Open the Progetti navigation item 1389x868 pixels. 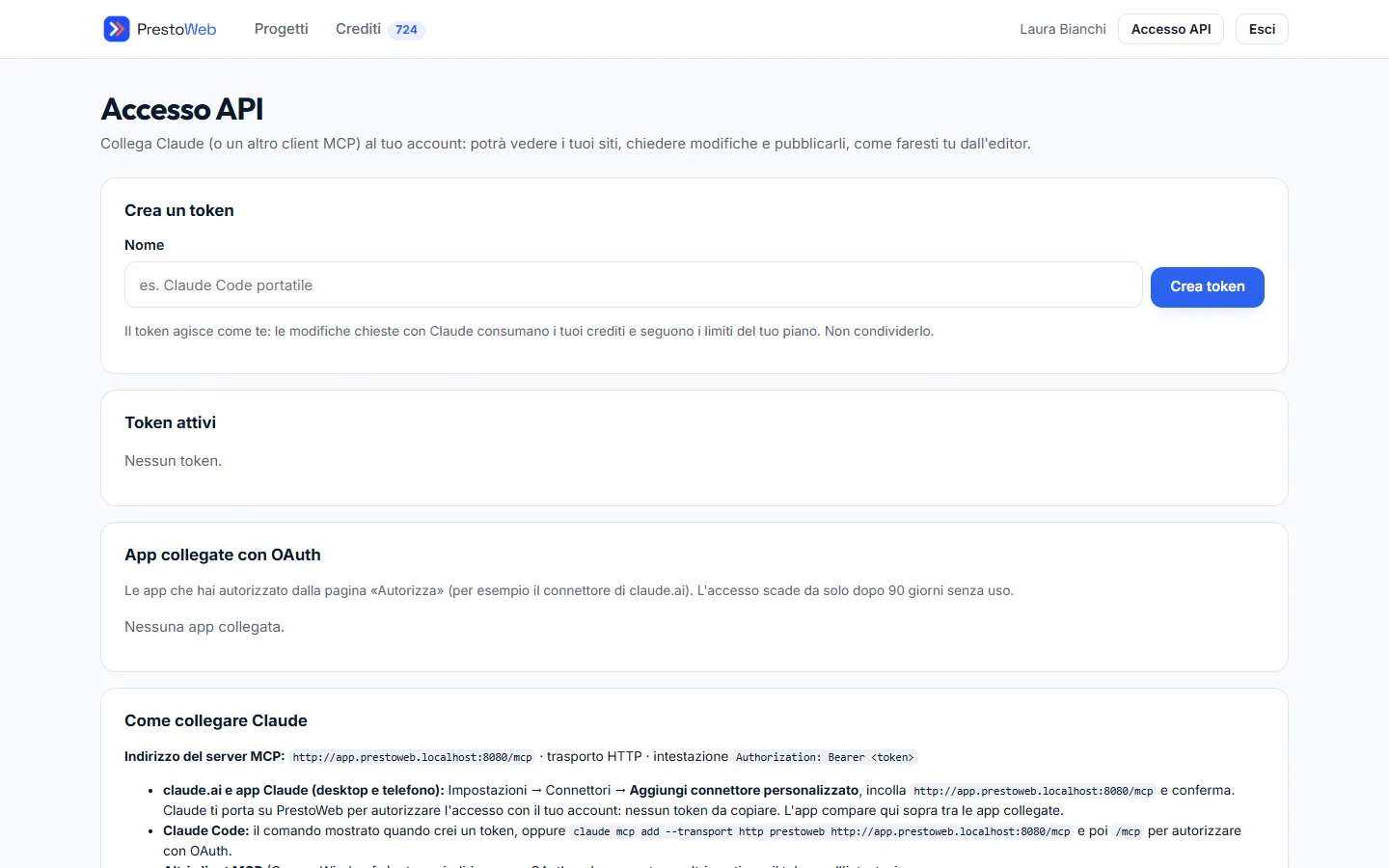point(281,29)
